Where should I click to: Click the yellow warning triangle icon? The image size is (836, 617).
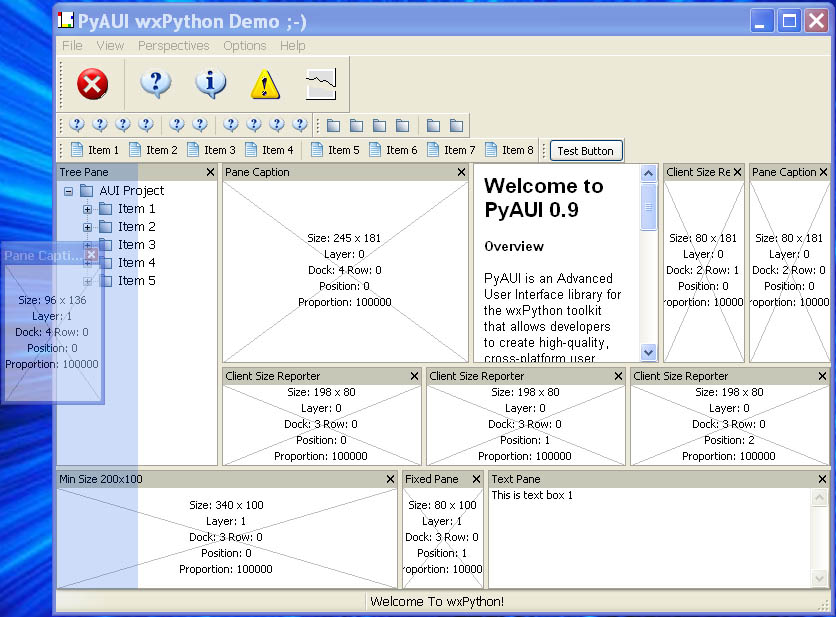(x=265, y=84)
